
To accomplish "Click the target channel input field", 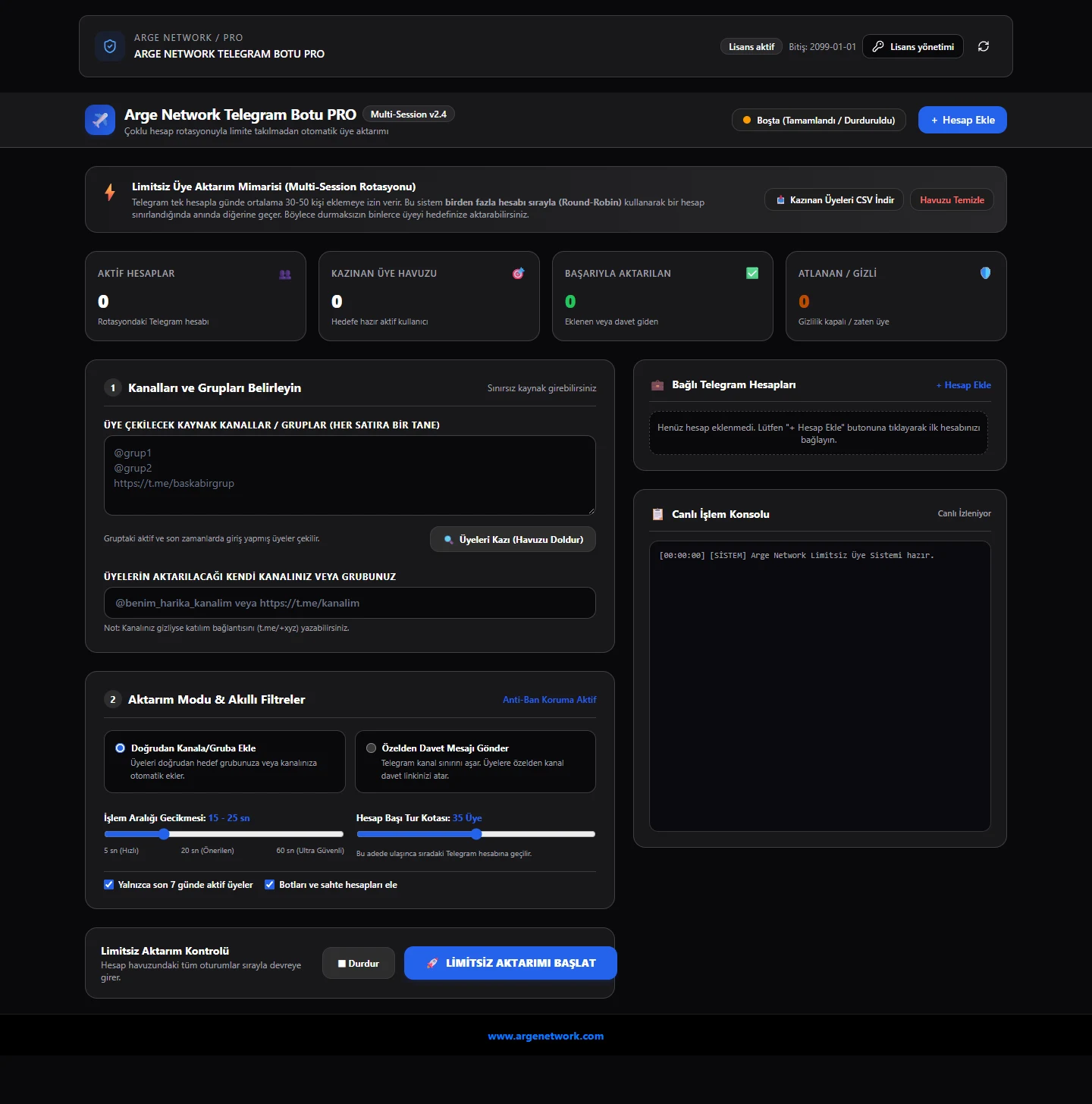I will [350, 603].
